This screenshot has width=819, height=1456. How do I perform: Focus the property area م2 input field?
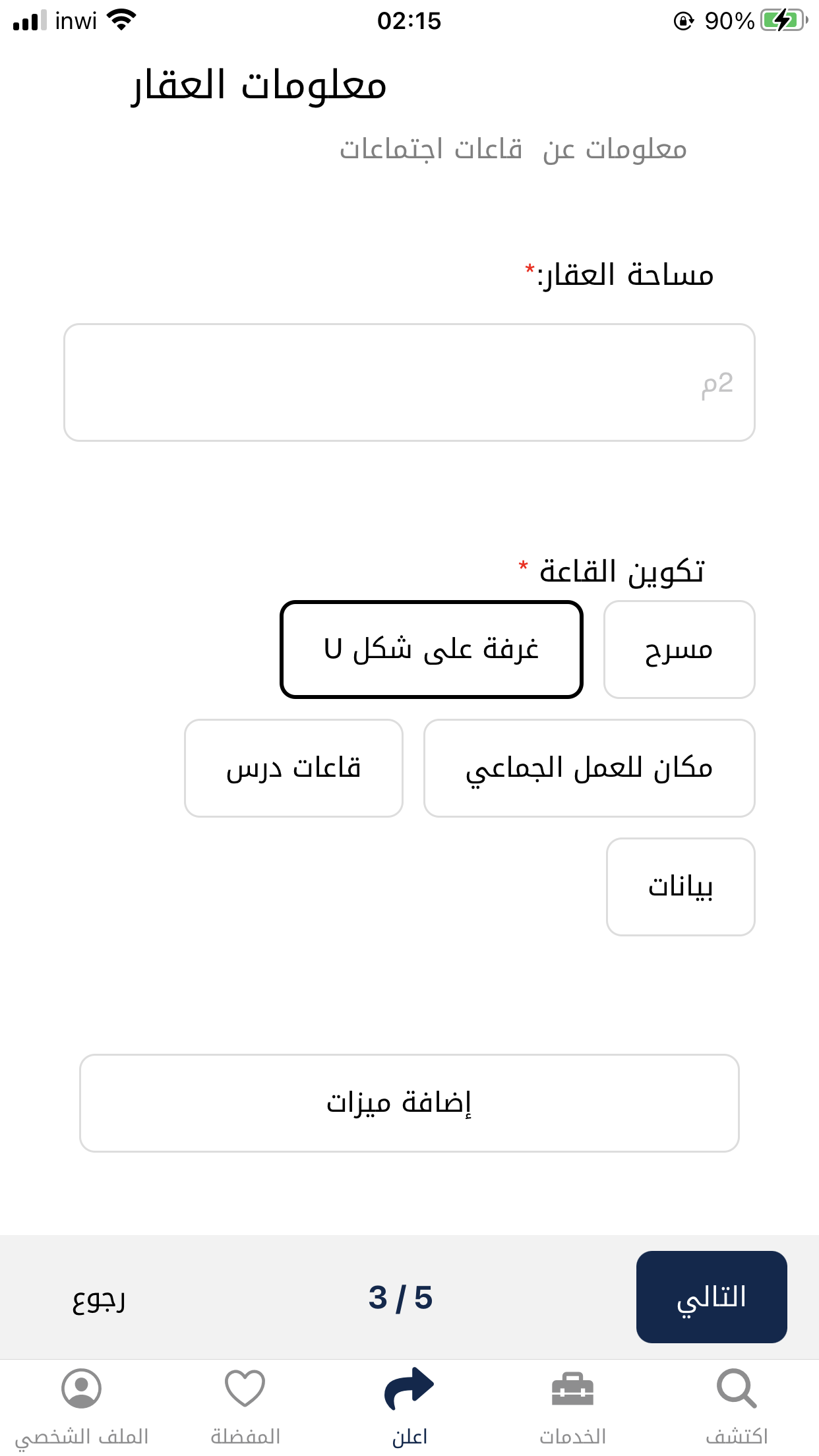click(409, 382)
